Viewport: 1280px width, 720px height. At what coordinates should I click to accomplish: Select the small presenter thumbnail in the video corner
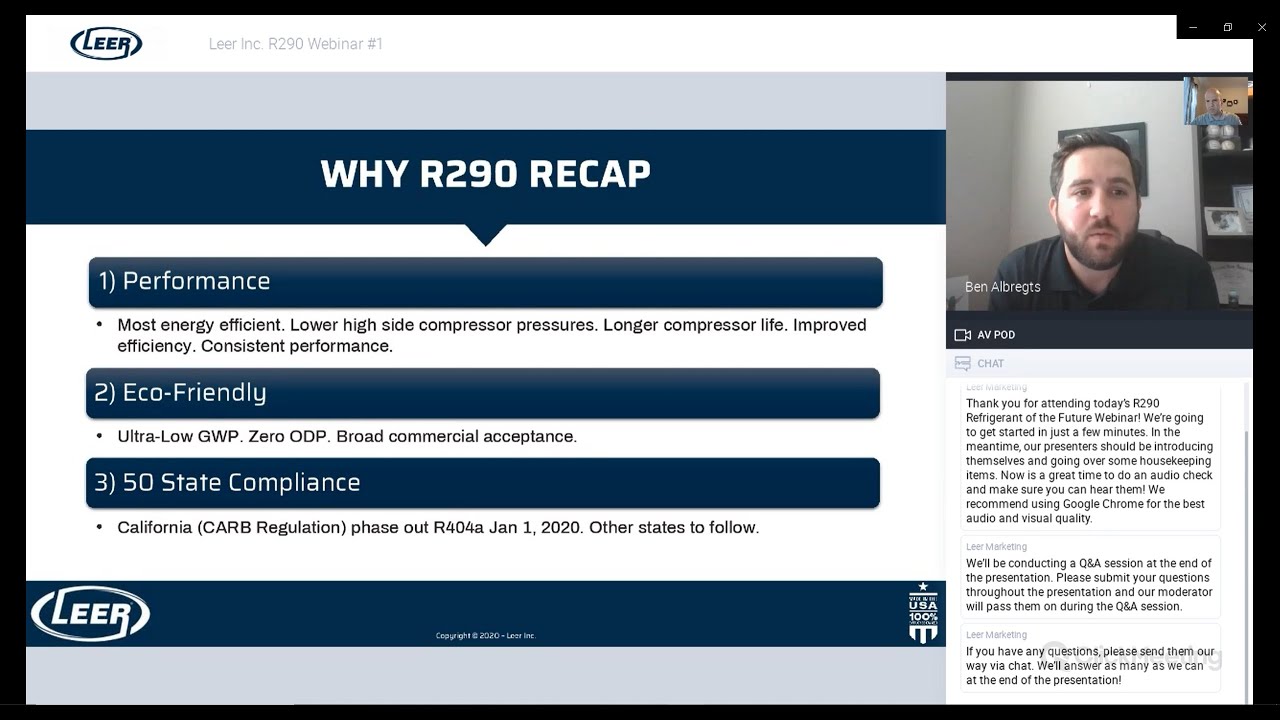[1216, 101]
